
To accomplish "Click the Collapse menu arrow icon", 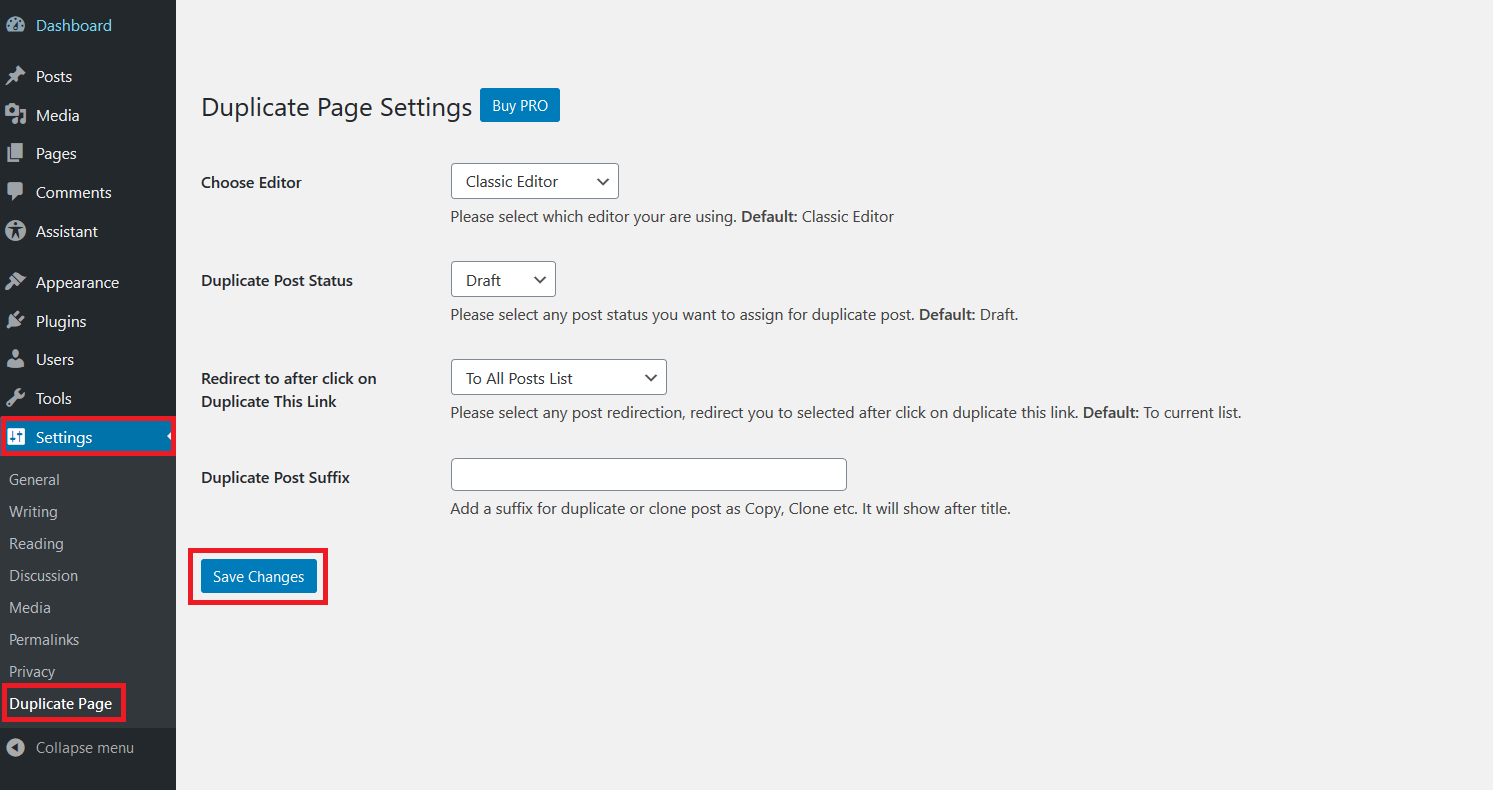I will (15, 747).
